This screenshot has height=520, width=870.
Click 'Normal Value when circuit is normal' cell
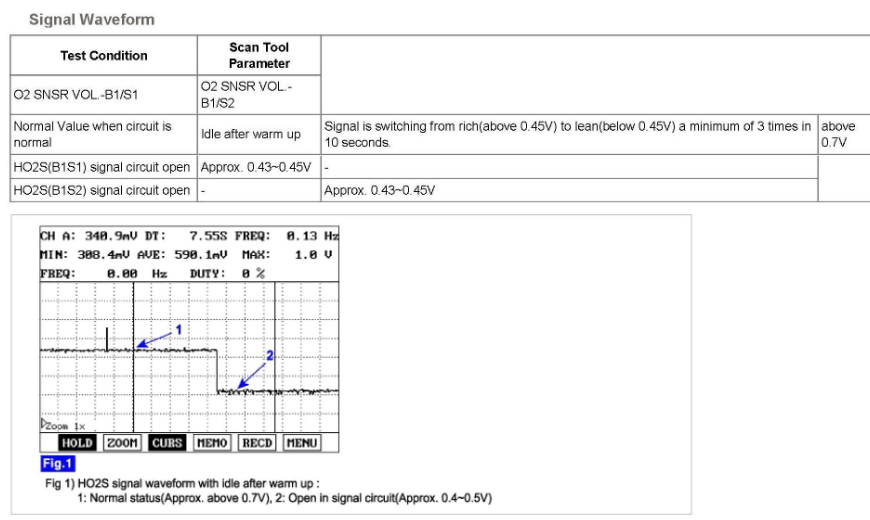click(x=104, y=134)
